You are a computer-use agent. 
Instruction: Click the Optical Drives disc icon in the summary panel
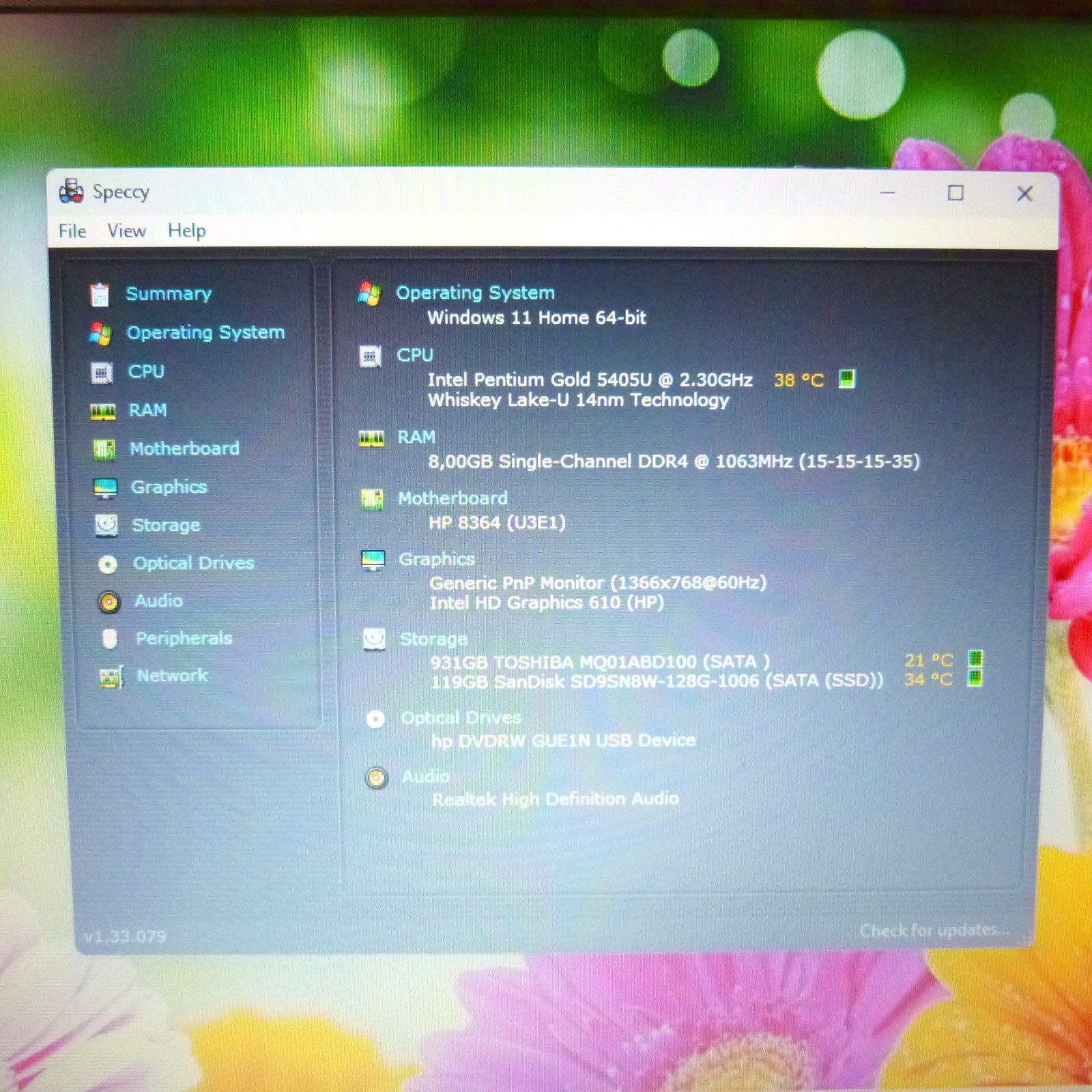pos(375,719)
